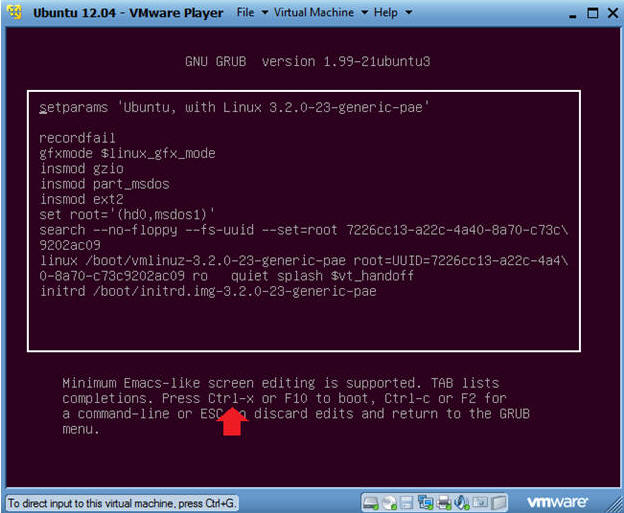Click the CD/DVD drive device icon
This screenshot has height=513, width=624.
click(x=389, y=503)
